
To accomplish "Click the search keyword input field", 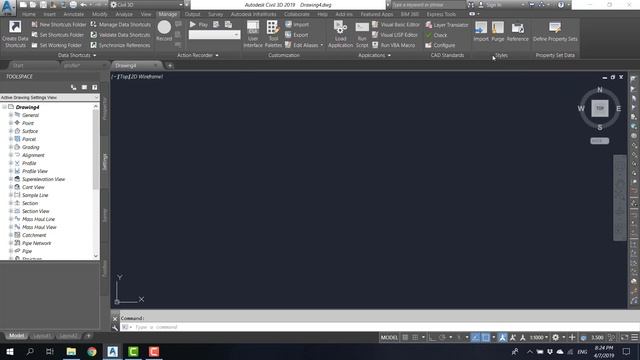I will pos(428,5).
